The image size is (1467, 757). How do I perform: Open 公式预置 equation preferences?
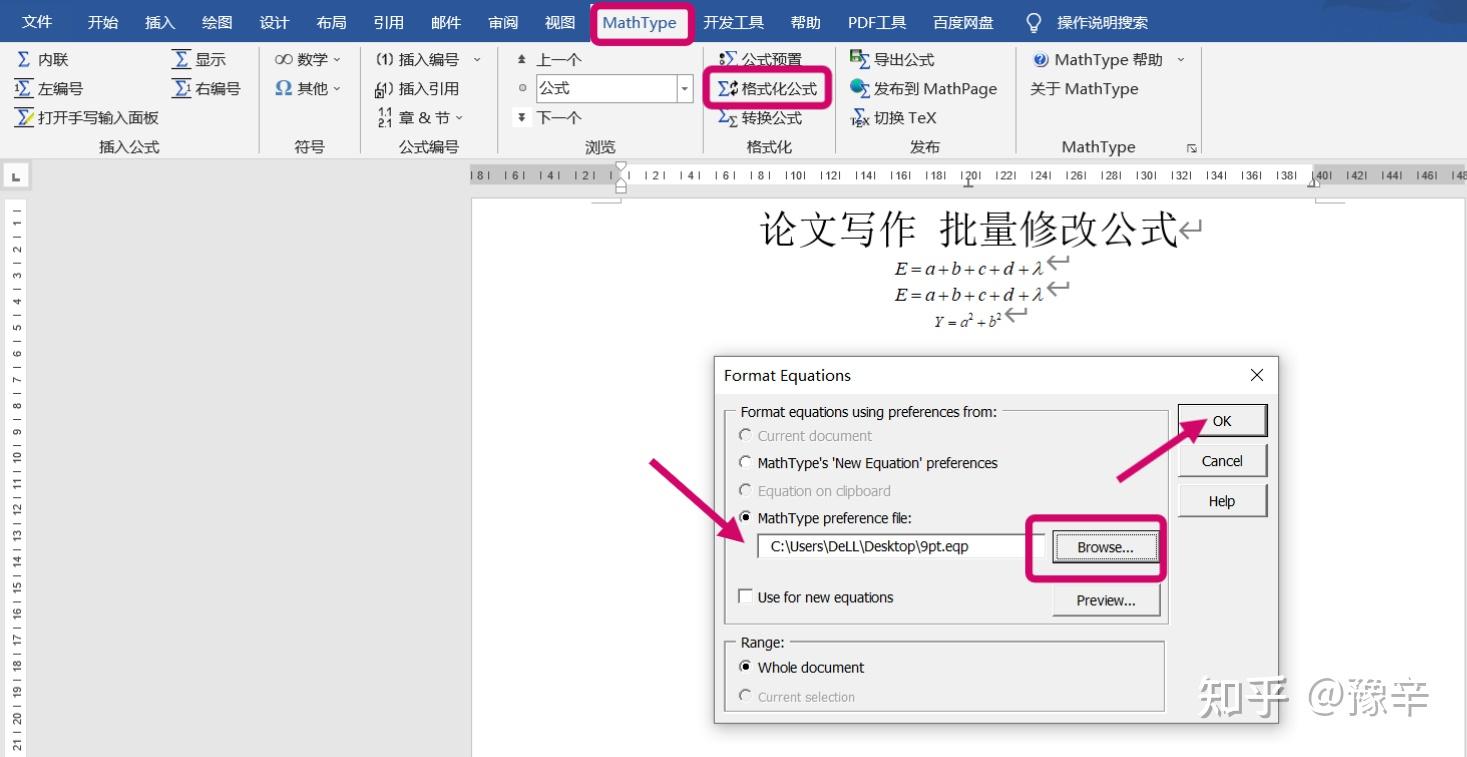tap(760, 60)
